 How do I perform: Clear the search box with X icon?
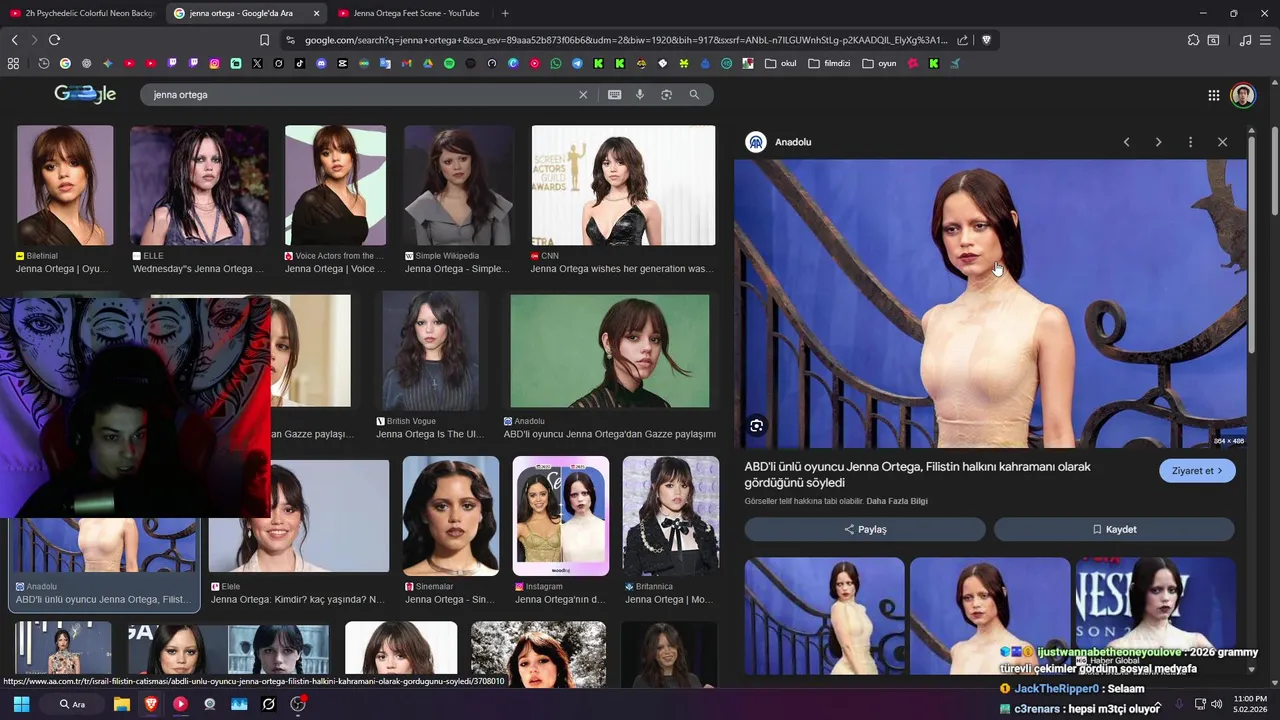[583, 95]
